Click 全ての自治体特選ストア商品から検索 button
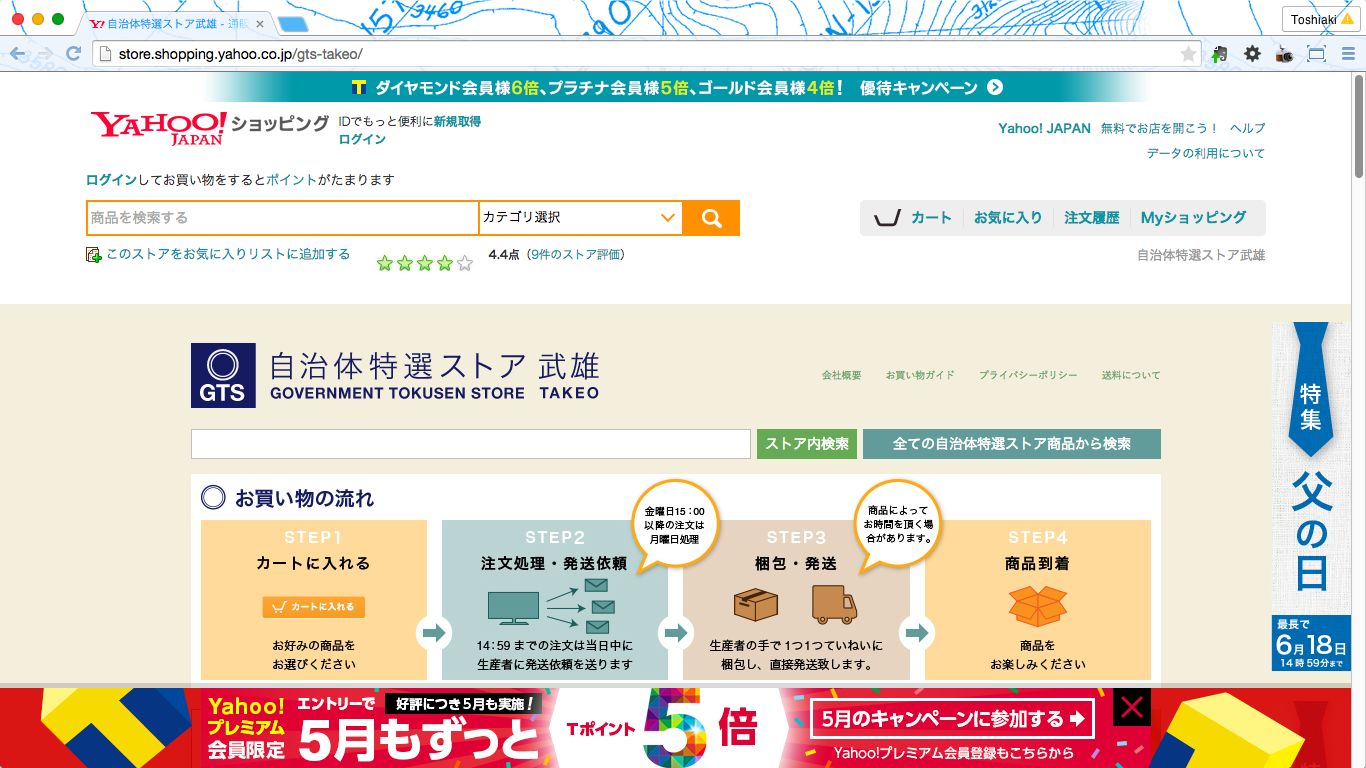Viewport: 1366px width, 768px height. [x=1012, y=444]
